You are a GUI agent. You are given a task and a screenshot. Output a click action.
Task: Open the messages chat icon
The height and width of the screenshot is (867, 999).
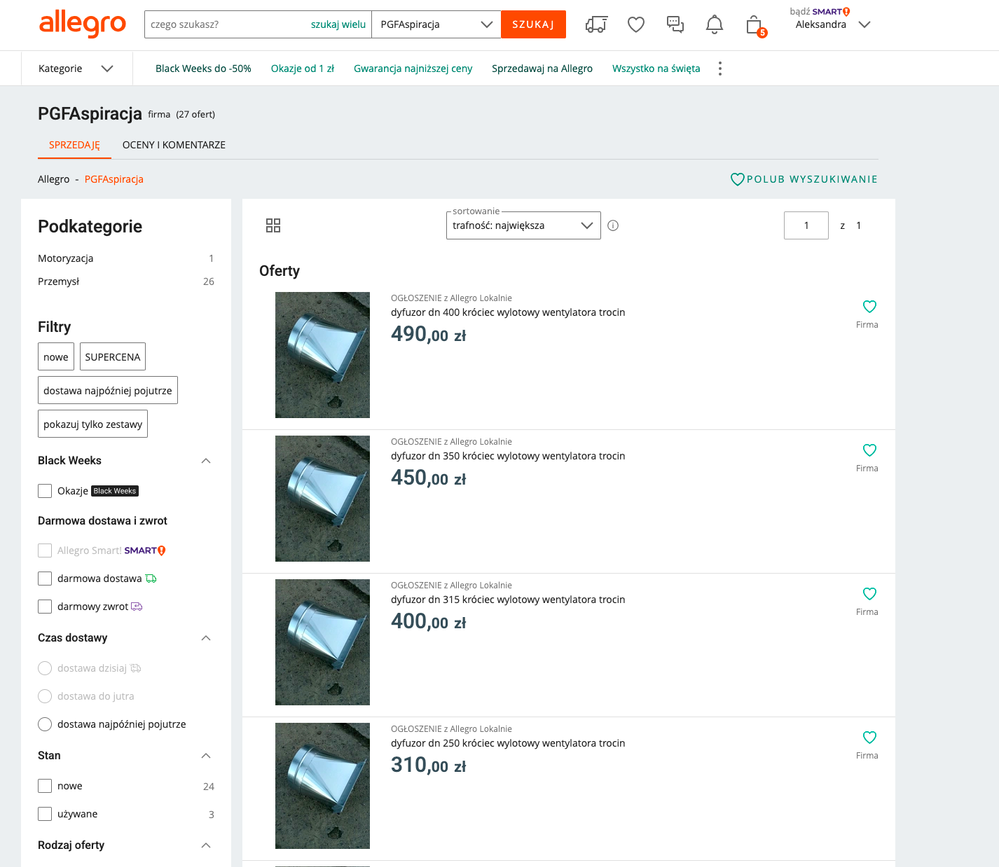(675, 25)
